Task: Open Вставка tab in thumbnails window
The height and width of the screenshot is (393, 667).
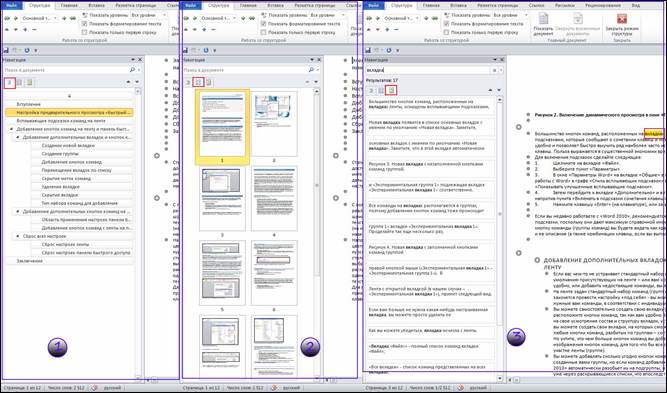Action: tap(276, 6)
